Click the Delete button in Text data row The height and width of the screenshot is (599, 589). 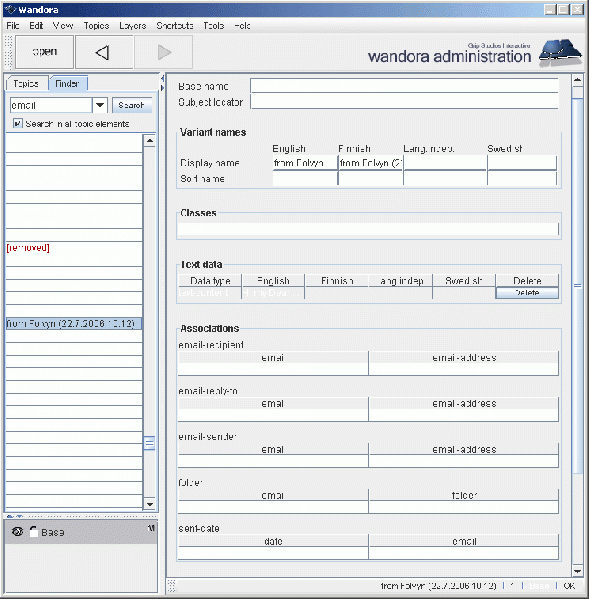click(527, 293)
